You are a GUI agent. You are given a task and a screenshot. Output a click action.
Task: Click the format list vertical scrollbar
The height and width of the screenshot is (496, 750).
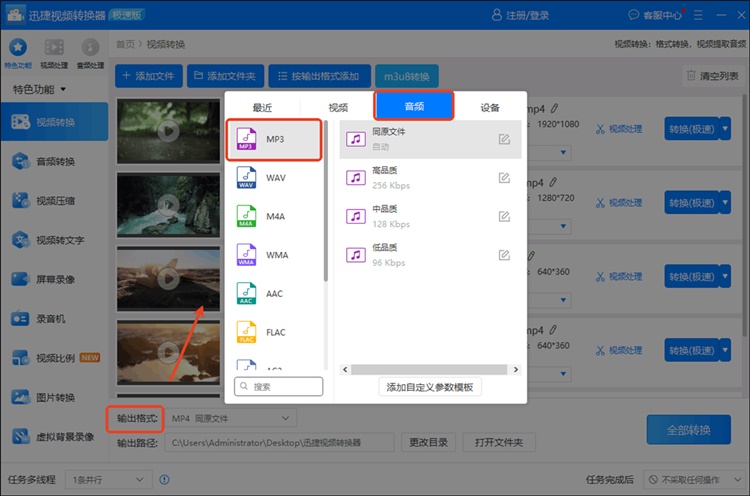click(326, 201)
